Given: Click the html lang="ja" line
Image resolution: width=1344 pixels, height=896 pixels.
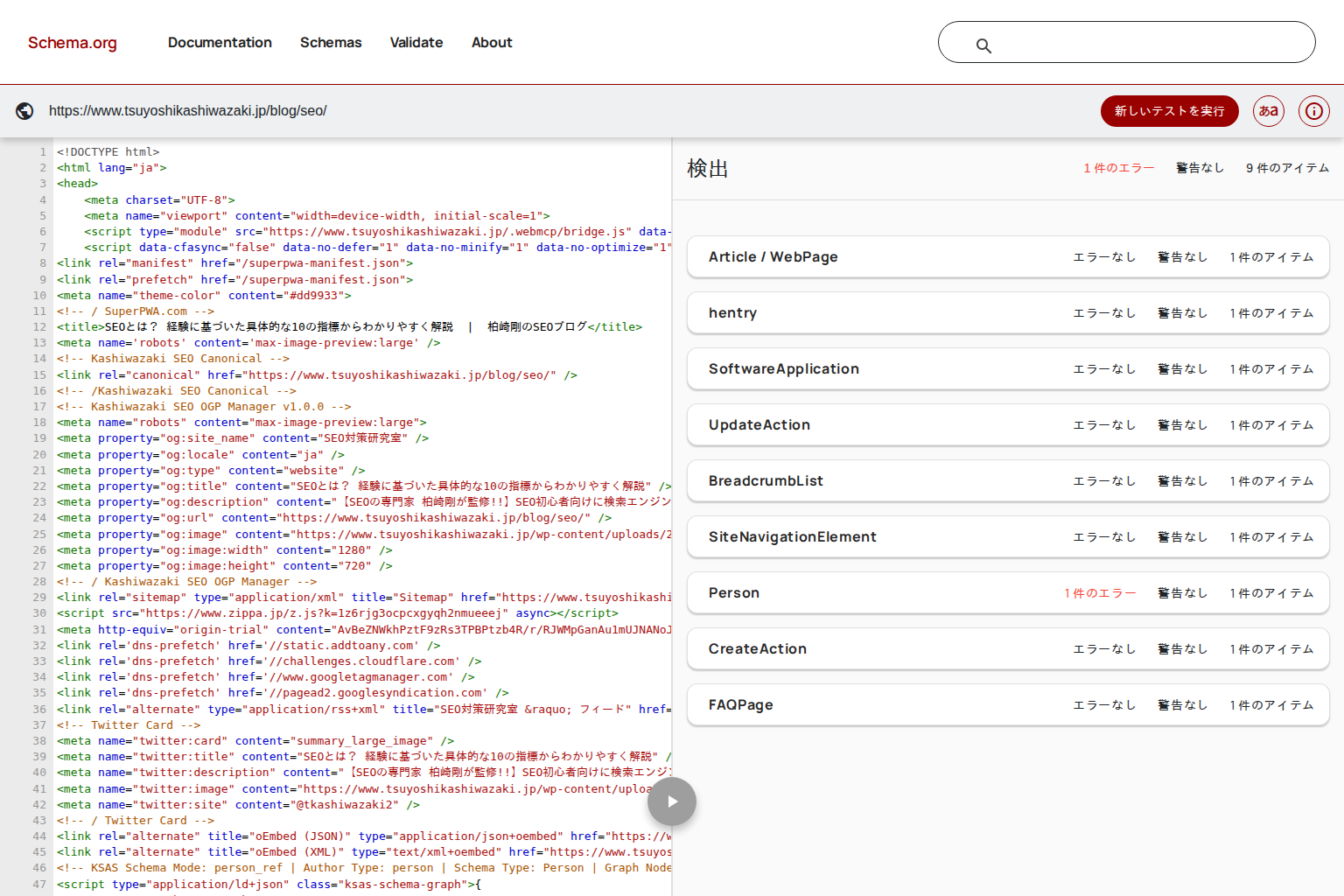Looking at the screenshot, I should coord(112,168).
